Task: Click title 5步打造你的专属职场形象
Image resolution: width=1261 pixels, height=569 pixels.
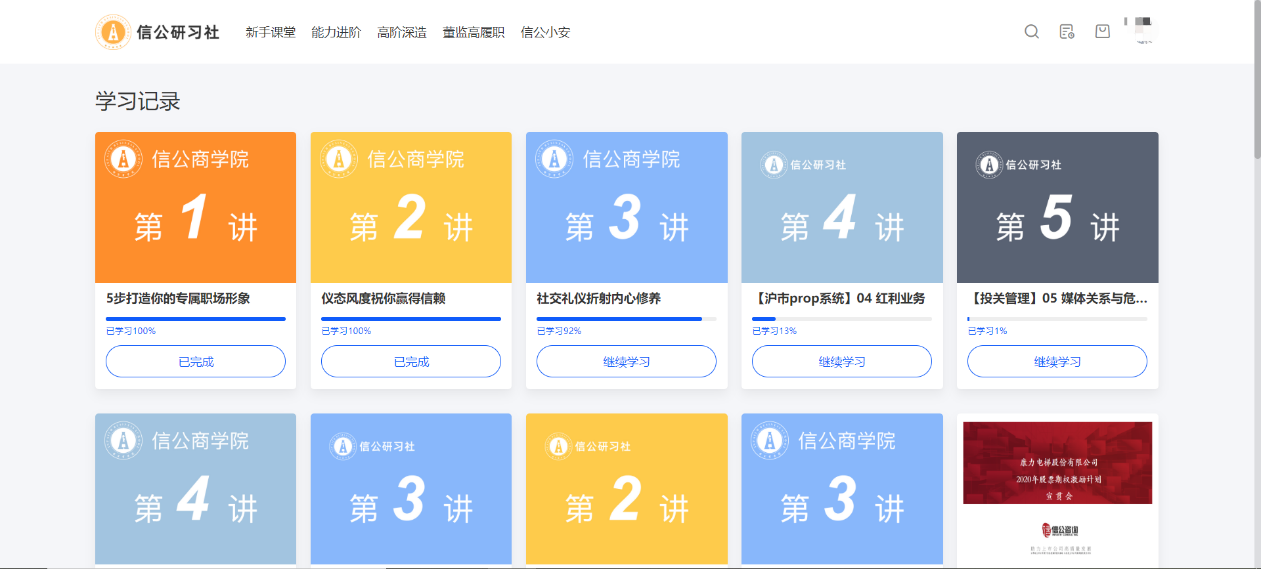Action: coord(178,298)
